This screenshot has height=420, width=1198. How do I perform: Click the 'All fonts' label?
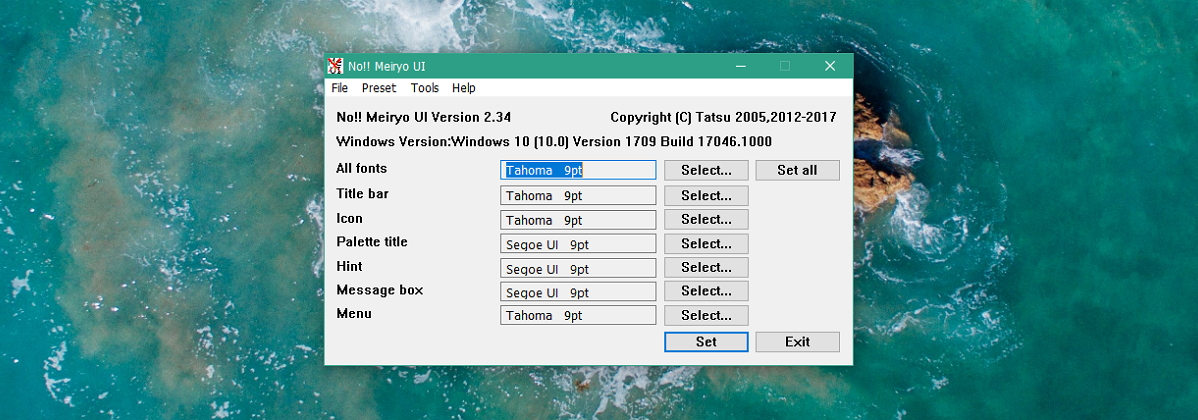[361, 169]
